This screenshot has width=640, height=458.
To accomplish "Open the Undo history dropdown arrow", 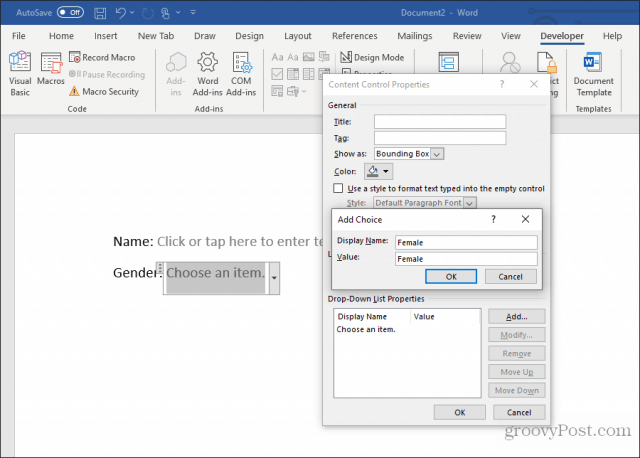I will pyautogui.click(x=132, y=13).
